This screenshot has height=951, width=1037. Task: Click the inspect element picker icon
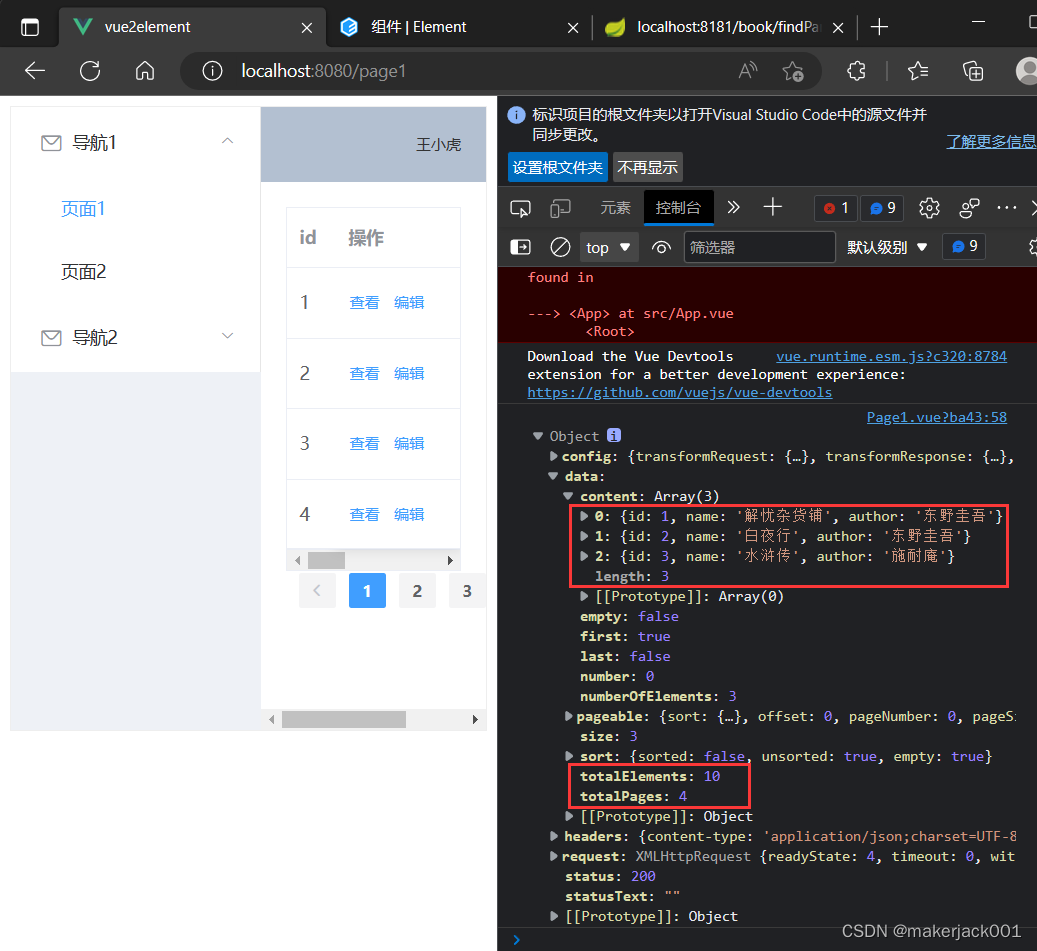(x=520, y=208)
